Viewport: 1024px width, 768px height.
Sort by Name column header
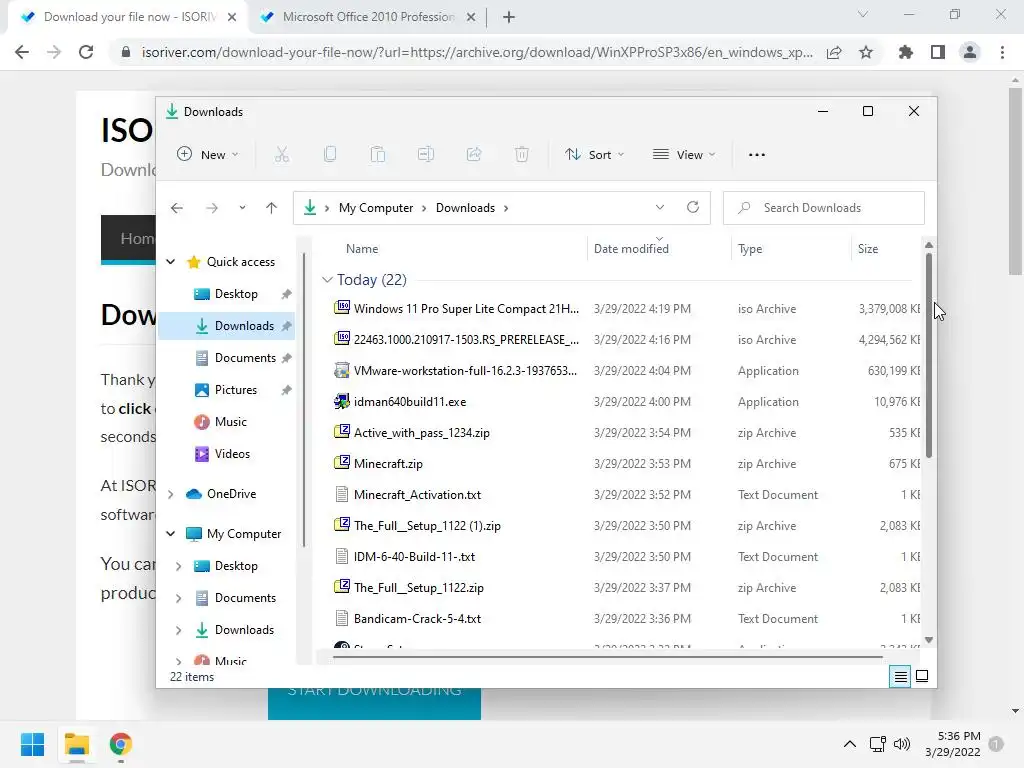click(x=362, y=249)
